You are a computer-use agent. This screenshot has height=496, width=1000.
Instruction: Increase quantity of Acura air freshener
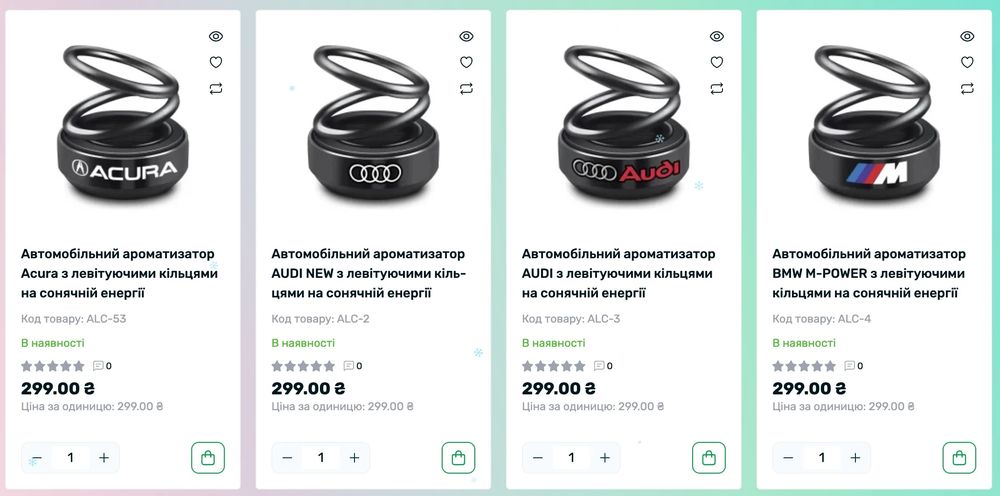click(x=104, y=458)
